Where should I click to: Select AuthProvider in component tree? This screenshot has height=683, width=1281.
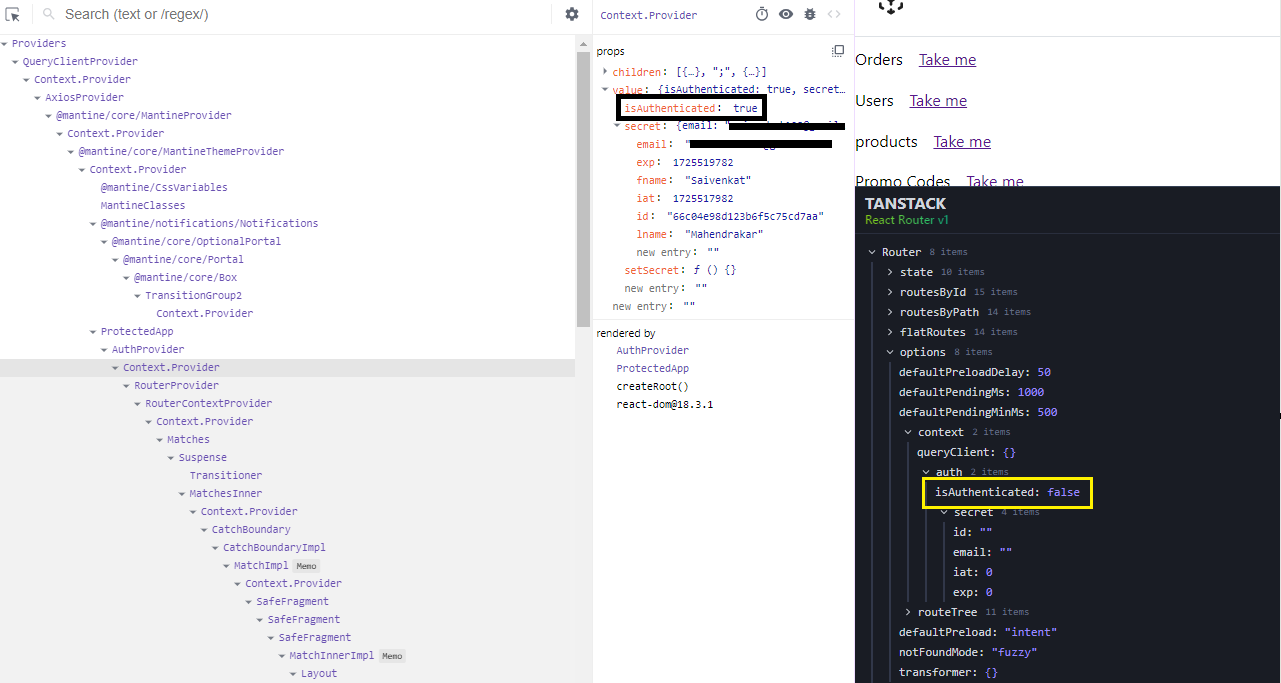click(148, 350)
